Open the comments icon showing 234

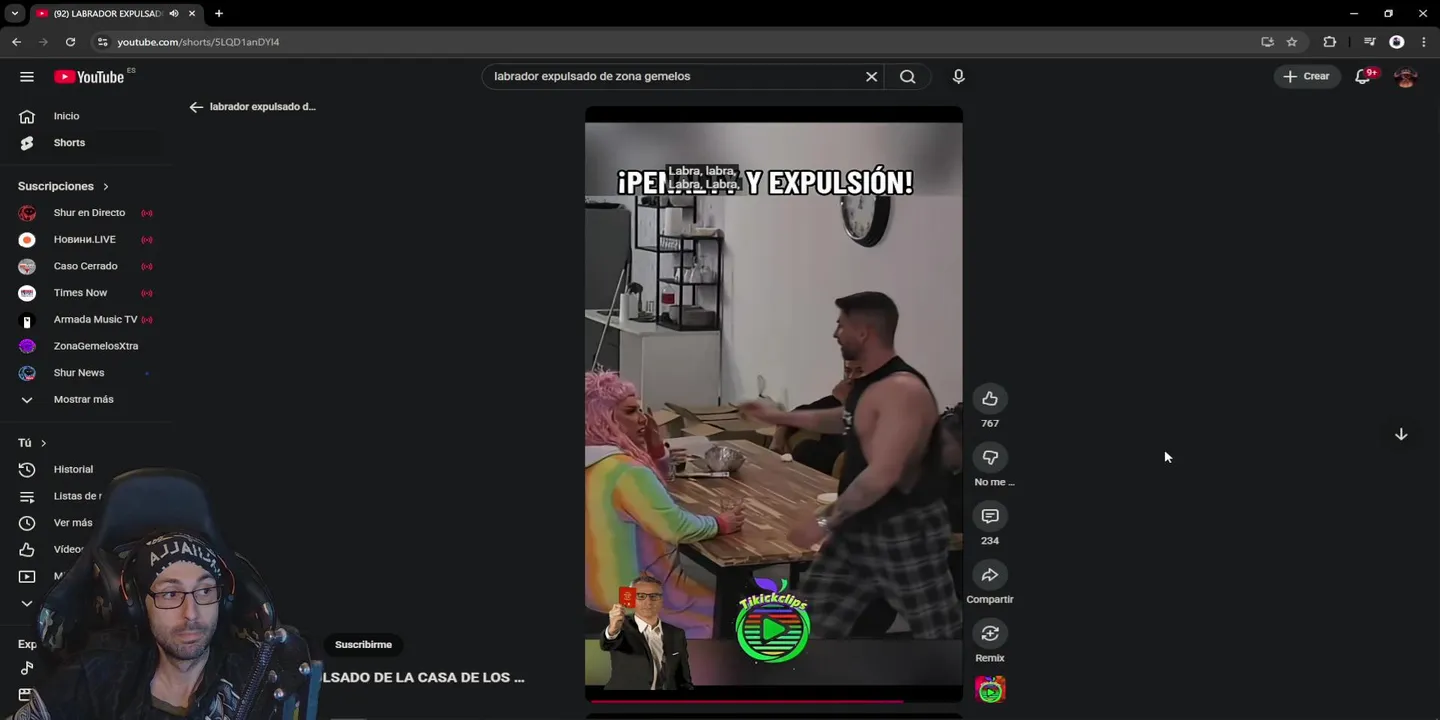[990, 516]
